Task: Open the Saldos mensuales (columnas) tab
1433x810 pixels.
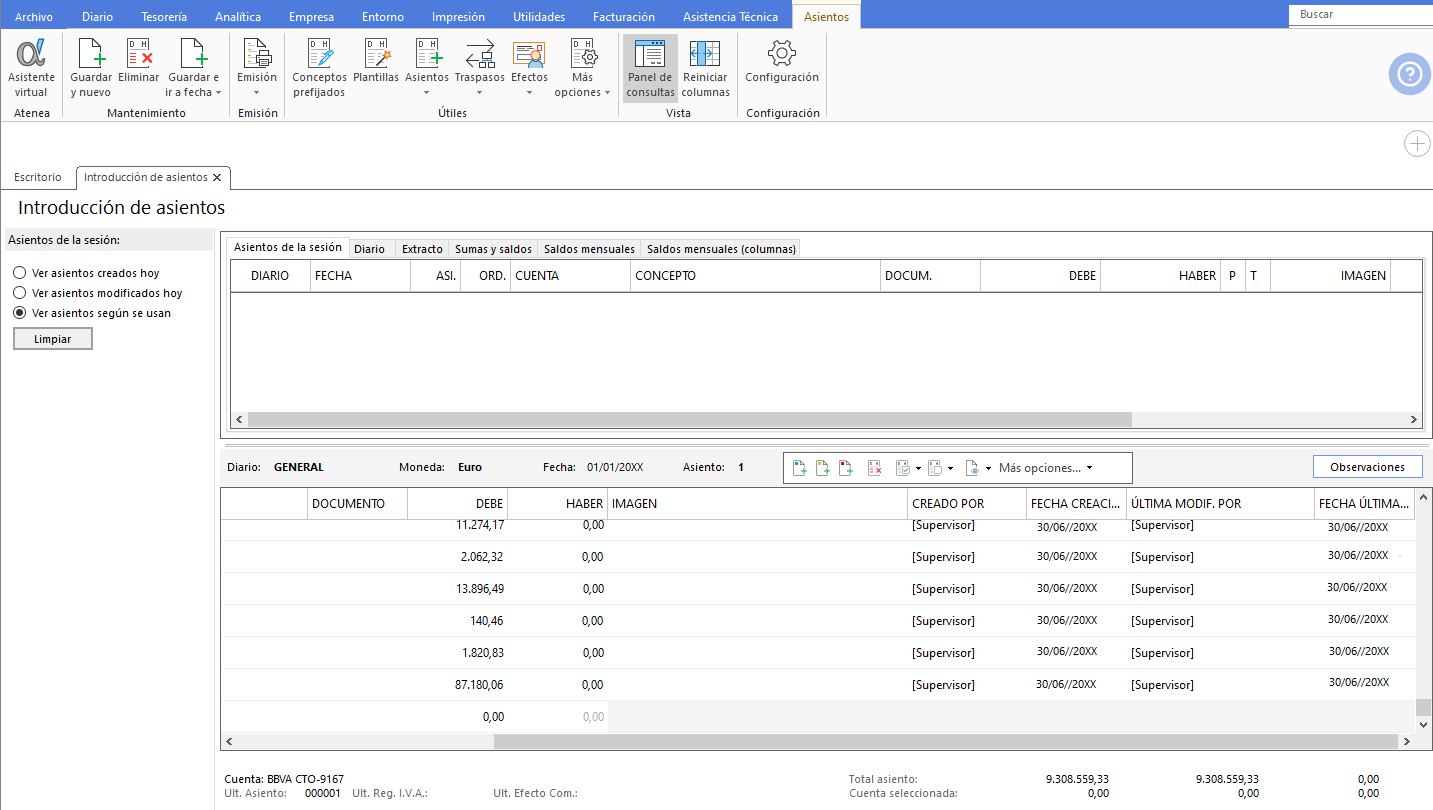Action: click(720, 249)
